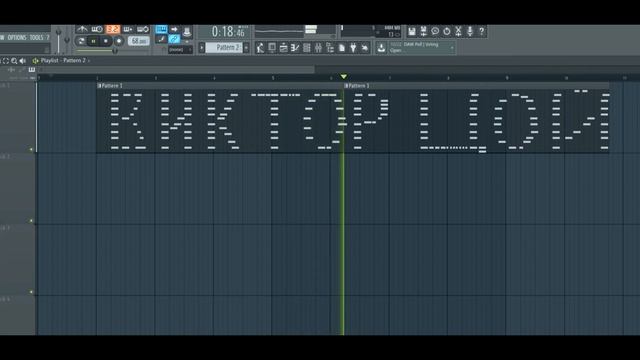Viewport: 640px width, 360px height.
Task: Toggle typing keyboard to piano
Action: 161,29
